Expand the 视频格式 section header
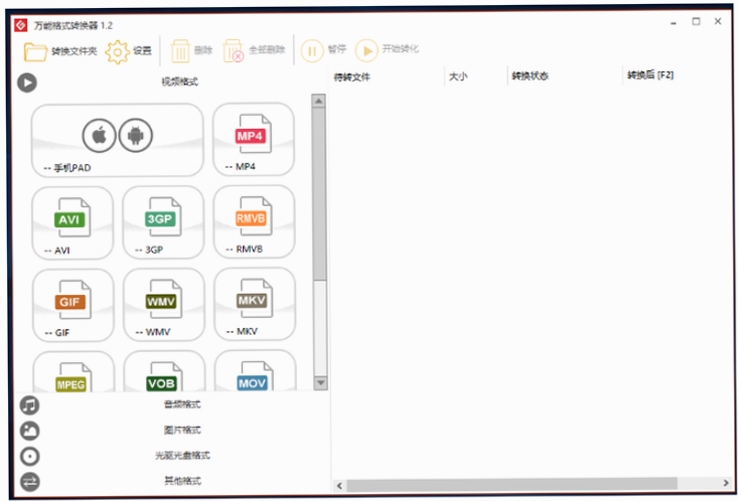Viewport: 738px width, 501px height. tap(179, 82)
